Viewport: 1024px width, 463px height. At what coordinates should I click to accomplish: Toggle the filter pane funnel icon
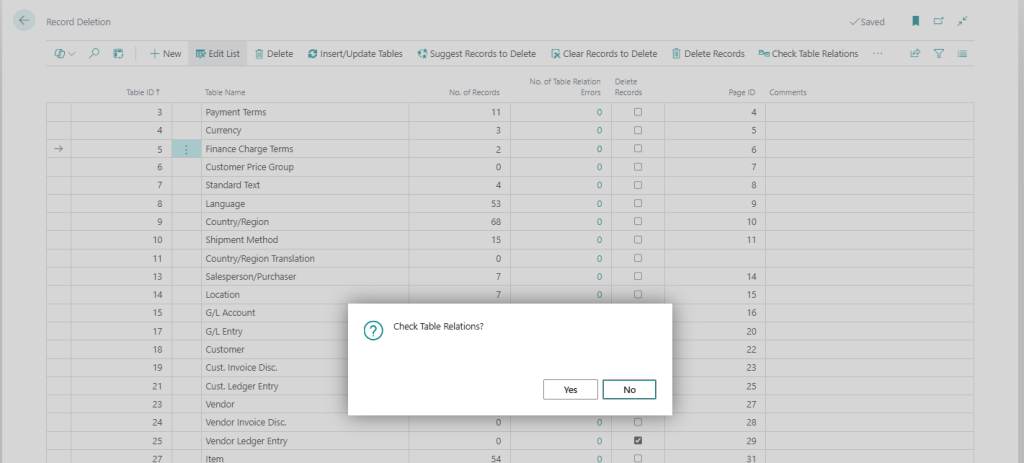(939, 54)
